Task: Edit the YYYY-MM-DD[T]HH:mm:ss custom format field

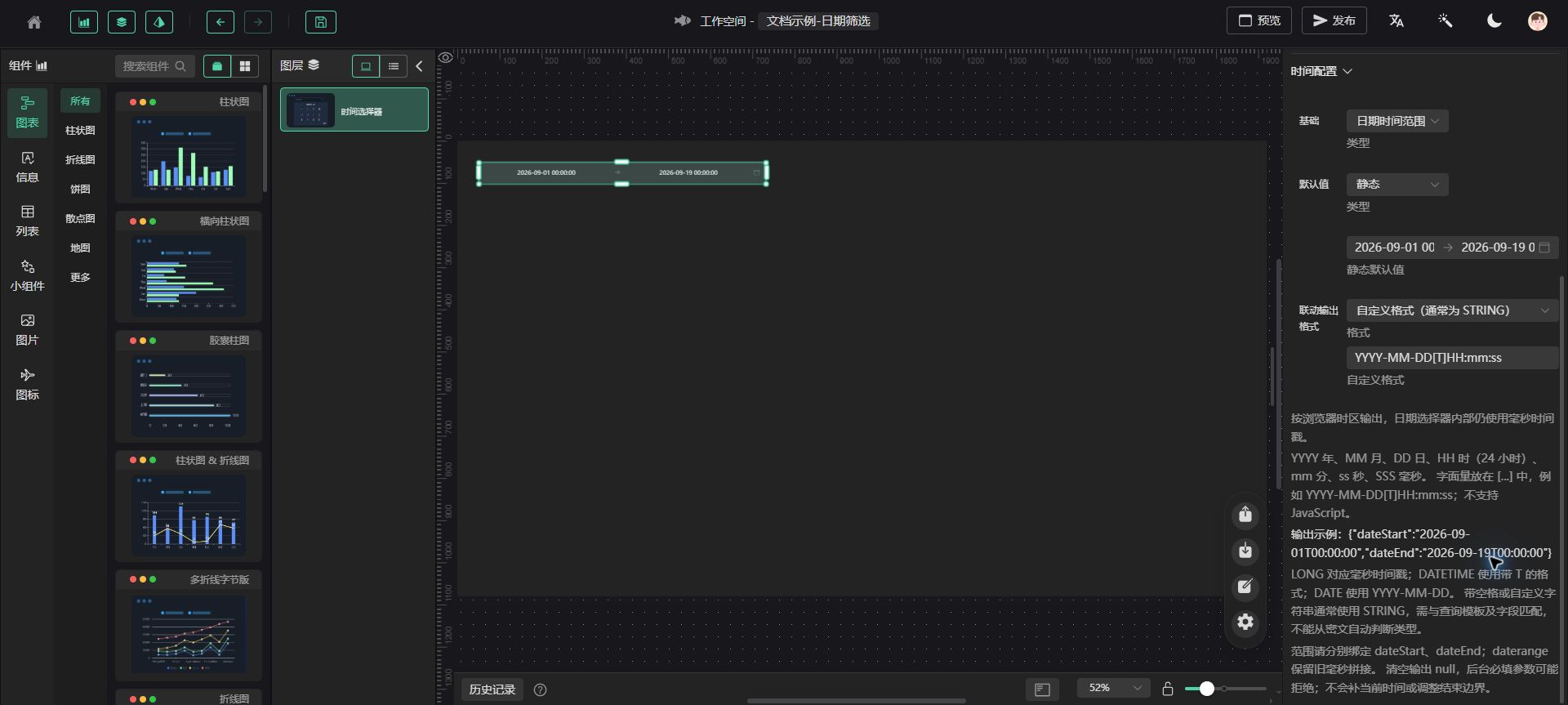Action: [1452, 358]
